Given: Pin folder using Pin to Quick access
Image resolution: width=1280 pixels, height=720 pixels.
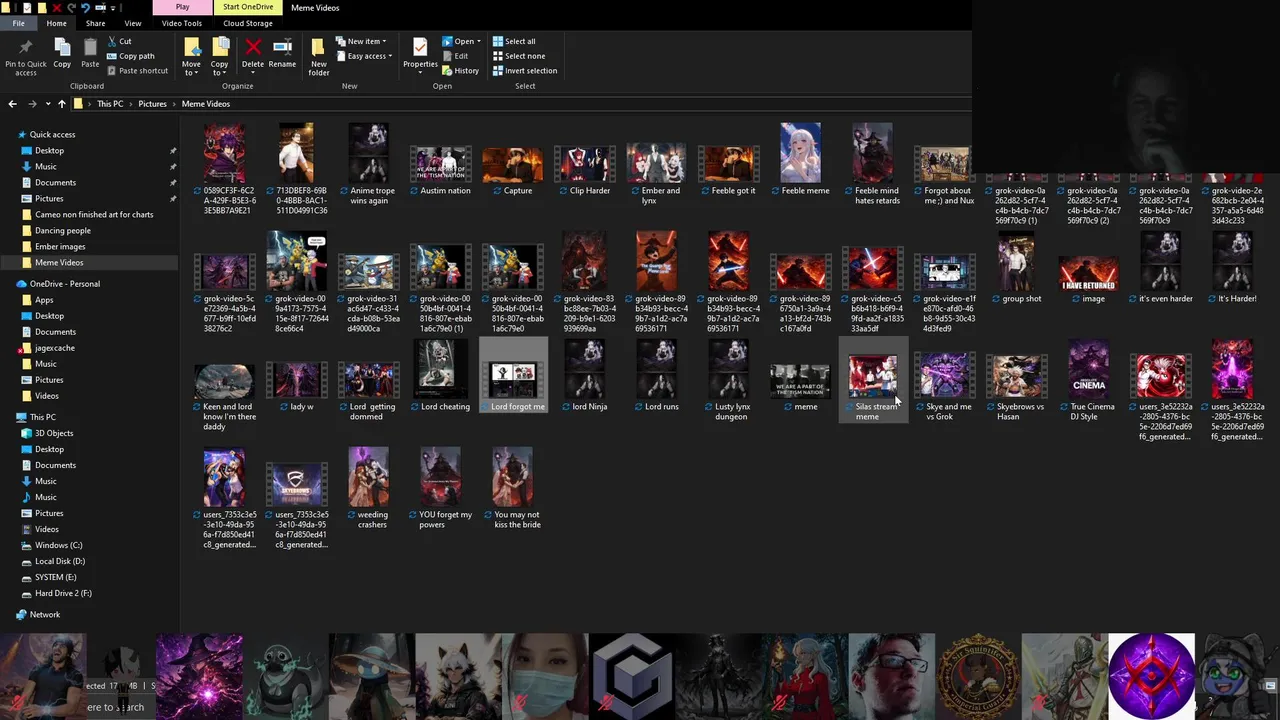Looking at the screenshot, I should 25,56.
